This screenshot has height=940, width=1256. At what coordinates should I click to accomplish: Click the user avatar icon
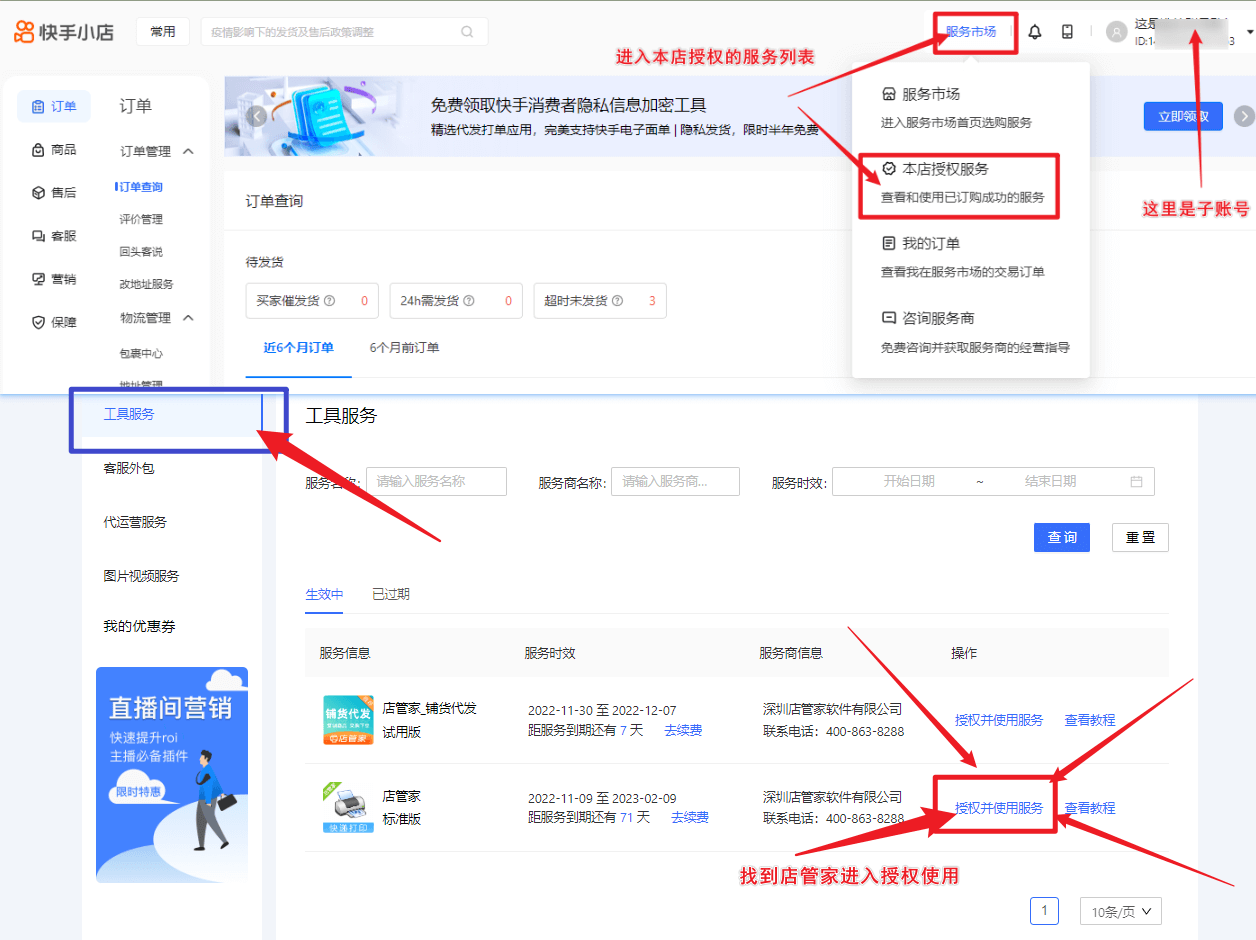coord(1116,32)
